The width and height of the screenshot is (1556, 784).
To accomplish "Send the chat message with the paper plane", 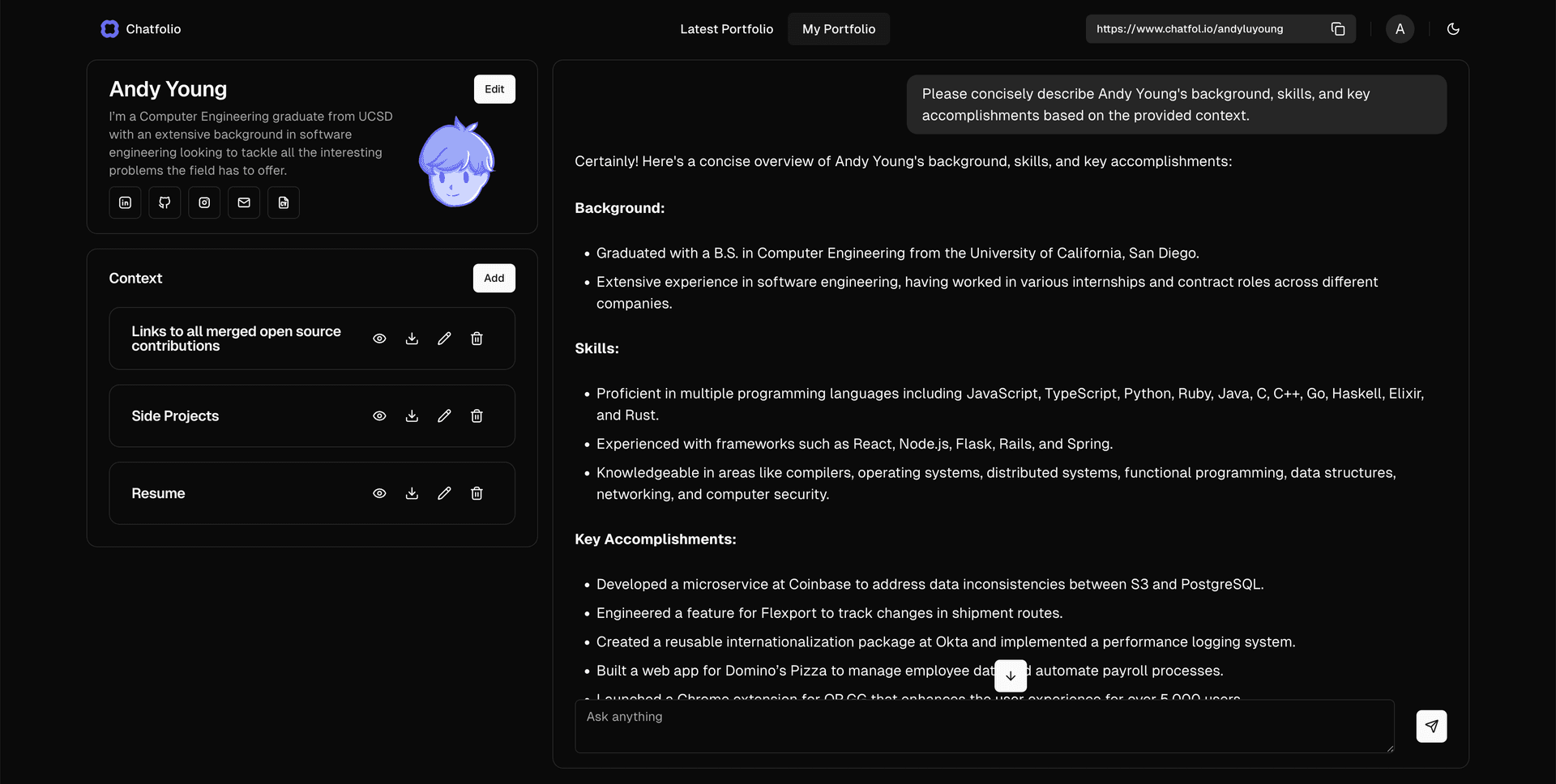I will tap(1431, 726).
